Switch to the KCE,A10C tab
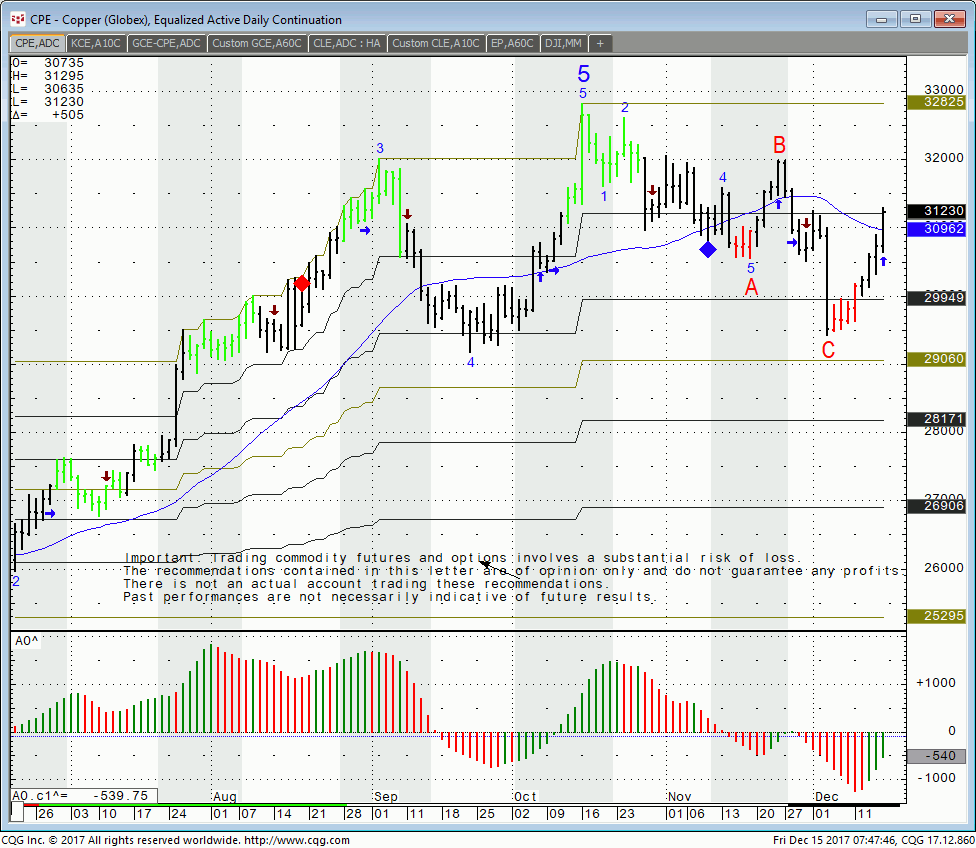The width and height of the screenshot is (976, 848). [x=96, y=43]
